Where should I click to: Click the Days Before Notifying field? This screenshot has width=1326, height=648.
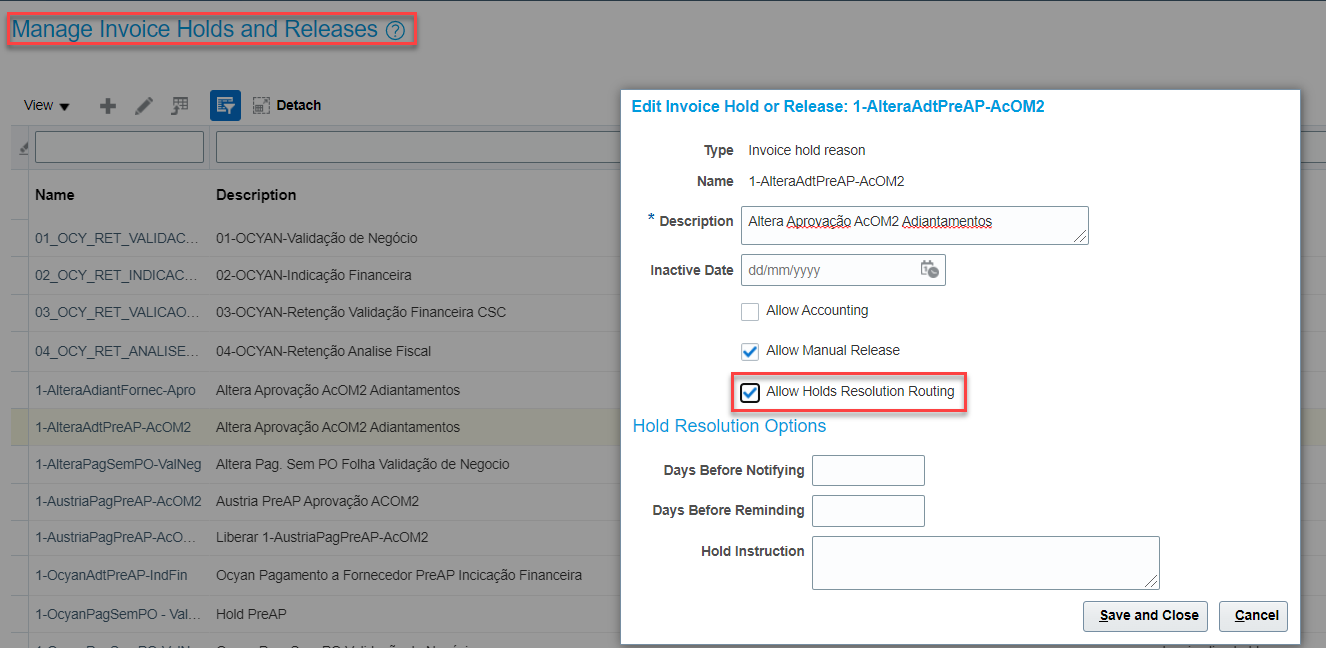(868, 470)
